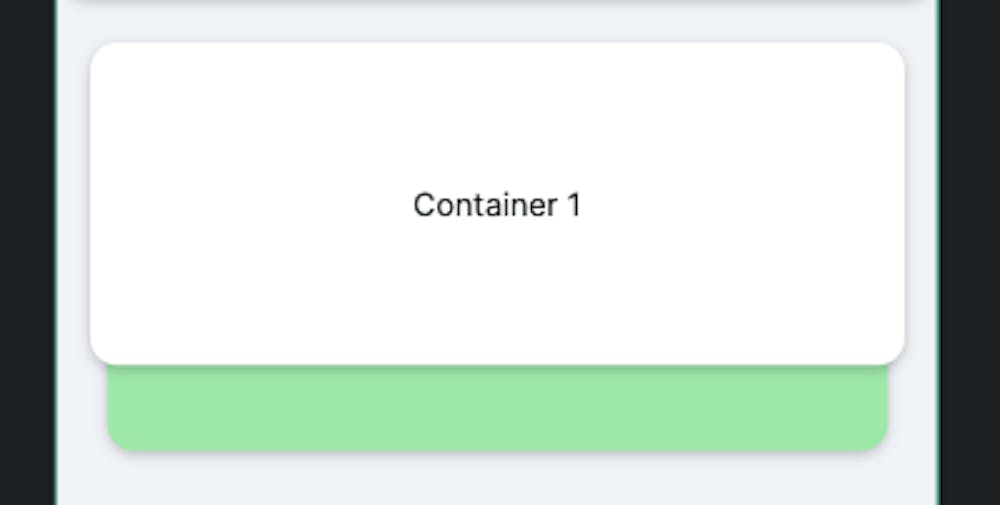Click the gray margin right of the Container 1 card
Image resolution: width=1000 pixels, height=505 pixels.
(x=922, y=204)
